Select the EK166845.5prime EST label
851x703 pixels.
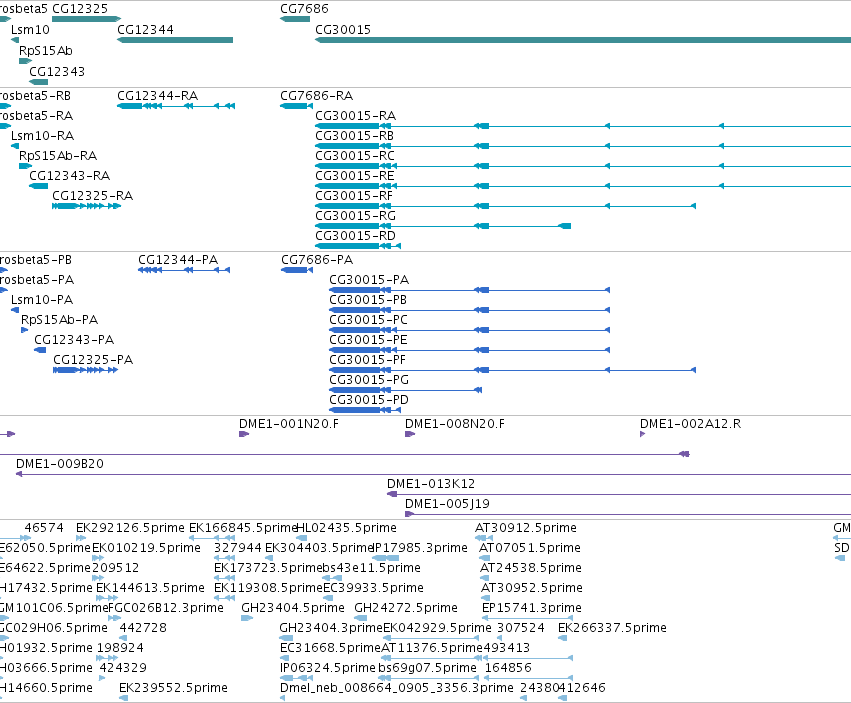coord(243,528)
